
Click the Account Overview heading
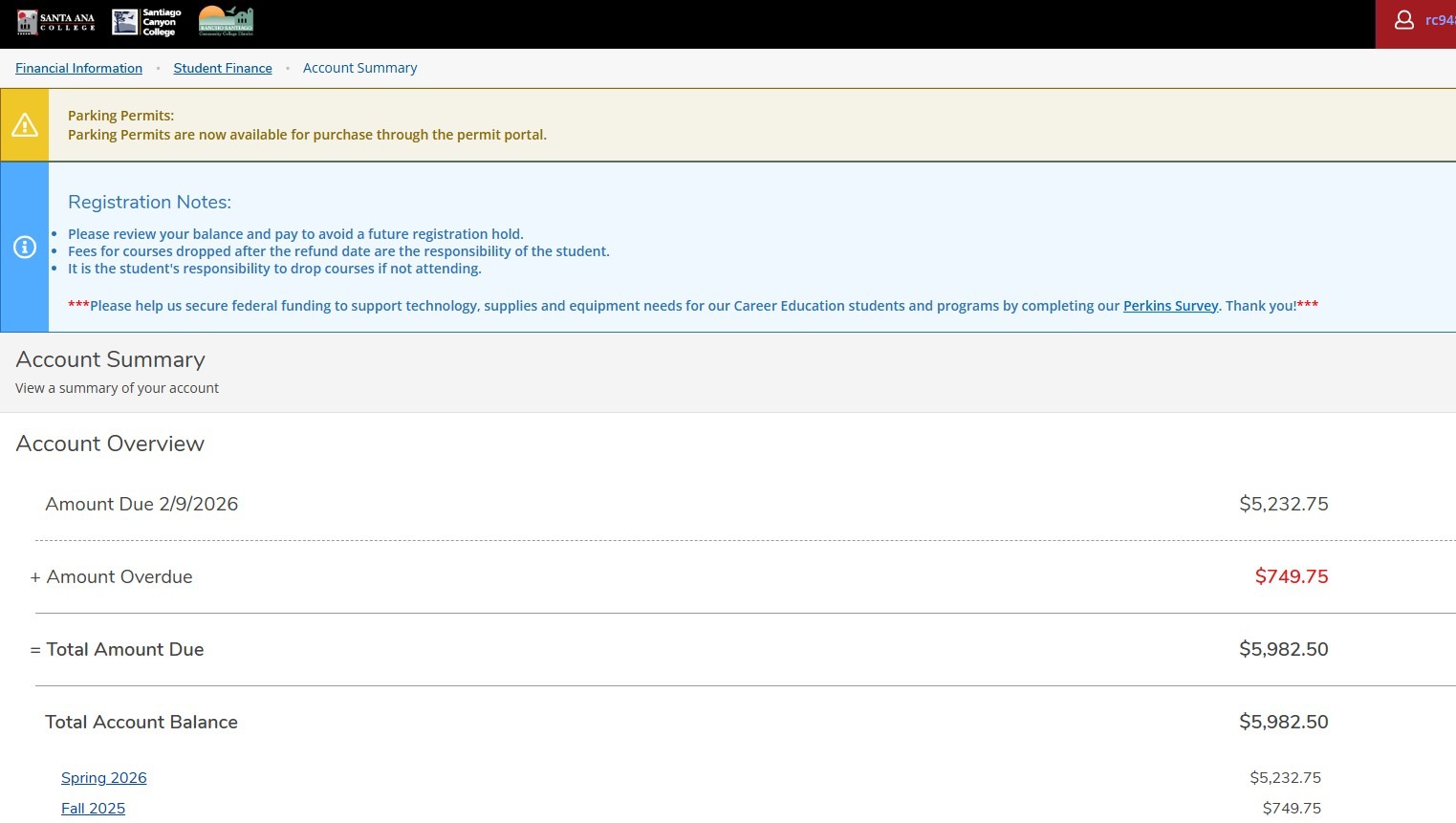tap(110, 444)
